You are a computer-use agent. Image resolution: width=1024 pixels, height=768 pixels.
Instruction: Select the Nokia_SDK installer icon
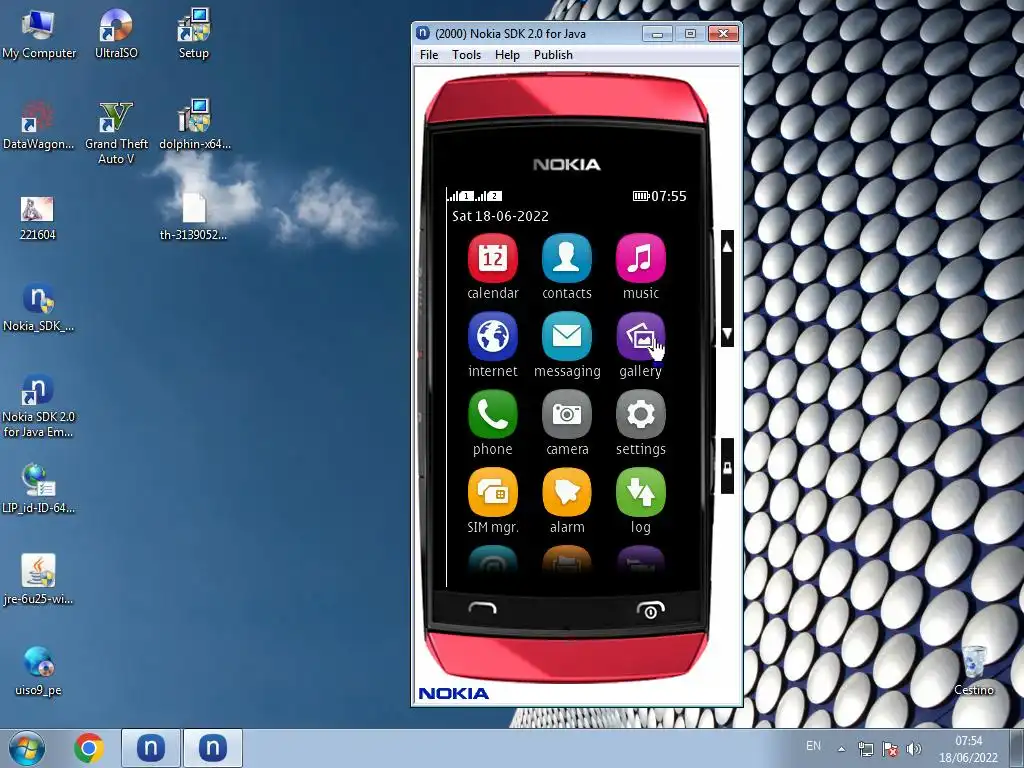point(39,308)
